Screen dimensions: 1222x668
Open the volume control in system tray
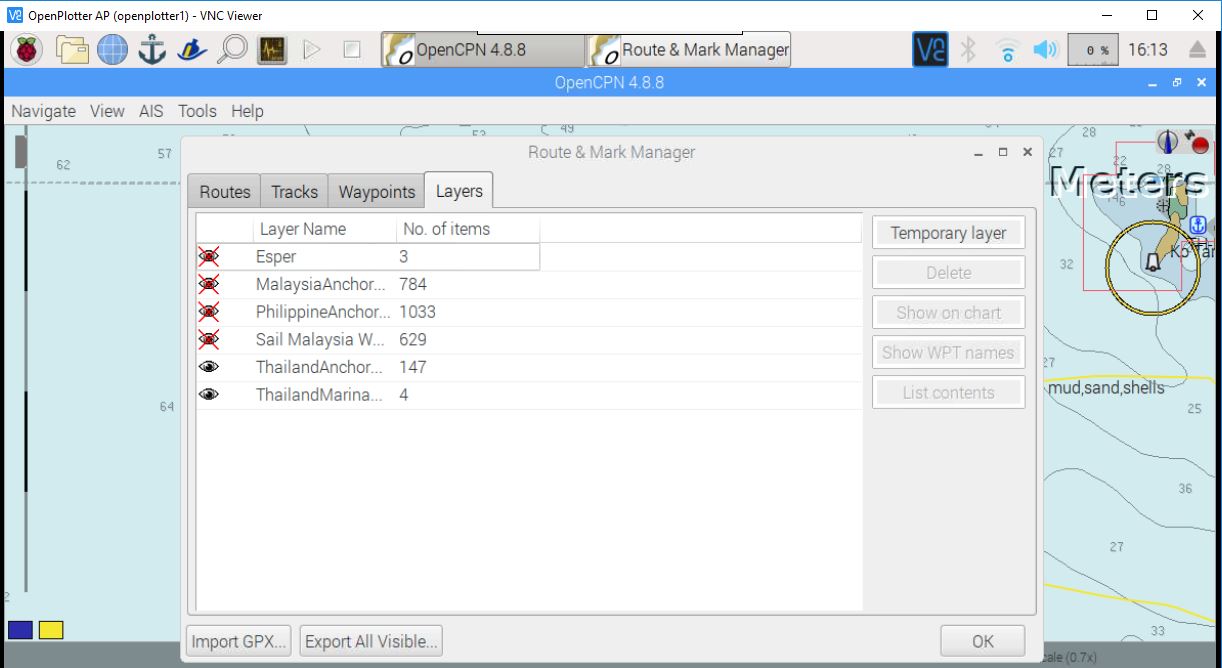click(x=1043, y=49)
